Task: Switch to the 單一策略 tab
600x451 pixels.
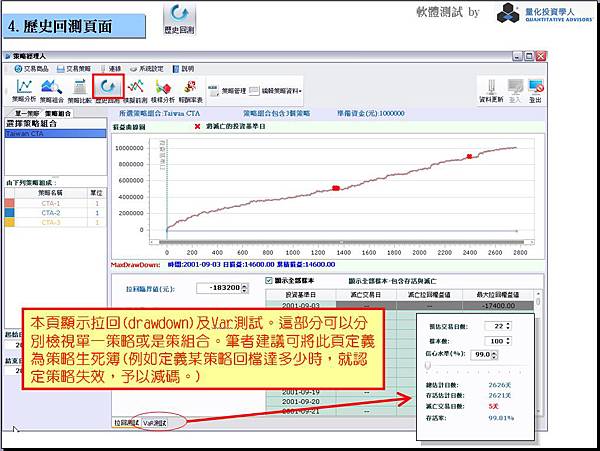Action: coord(27,114)
